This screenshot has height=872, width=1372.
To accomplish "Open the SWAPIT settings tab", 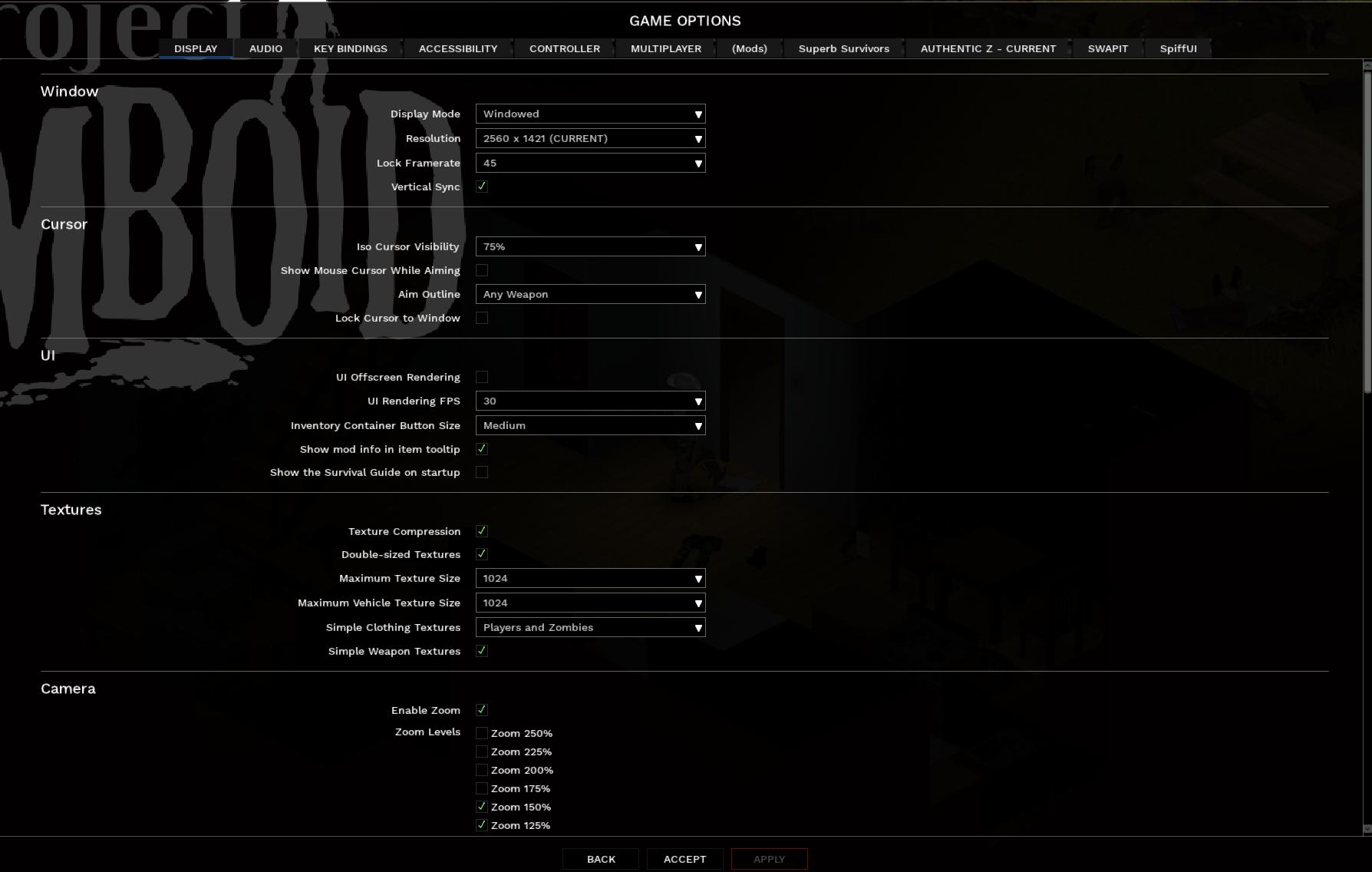I will [1108, 48].
